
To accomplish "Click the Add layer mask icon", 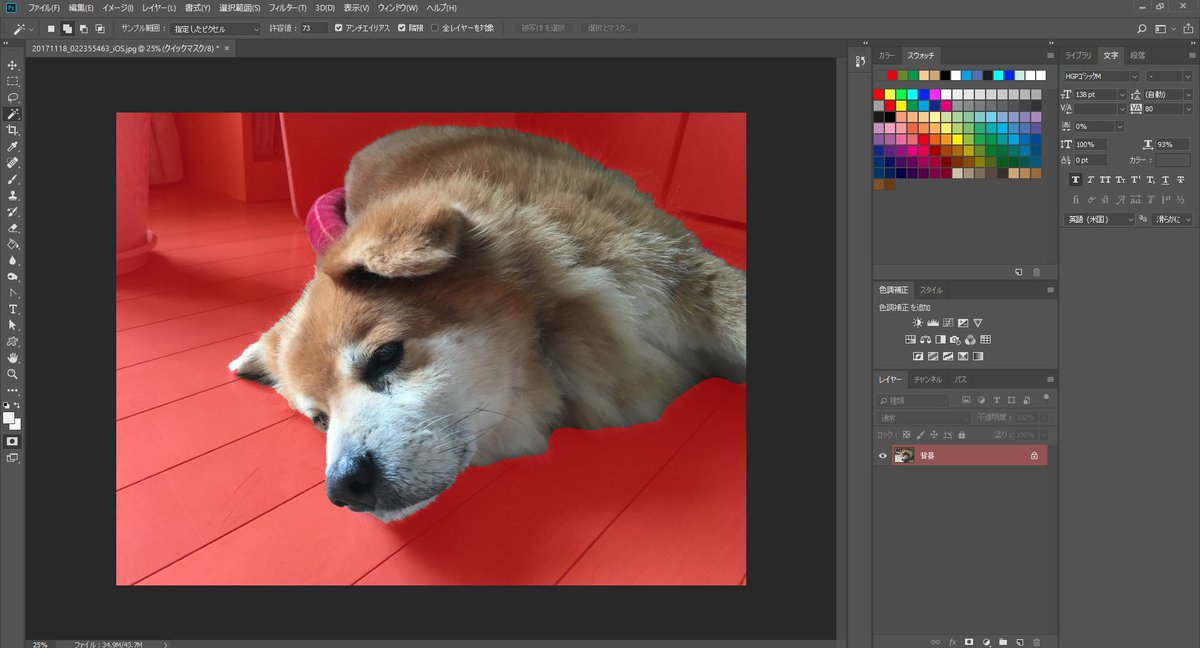I will pos(969,641).
